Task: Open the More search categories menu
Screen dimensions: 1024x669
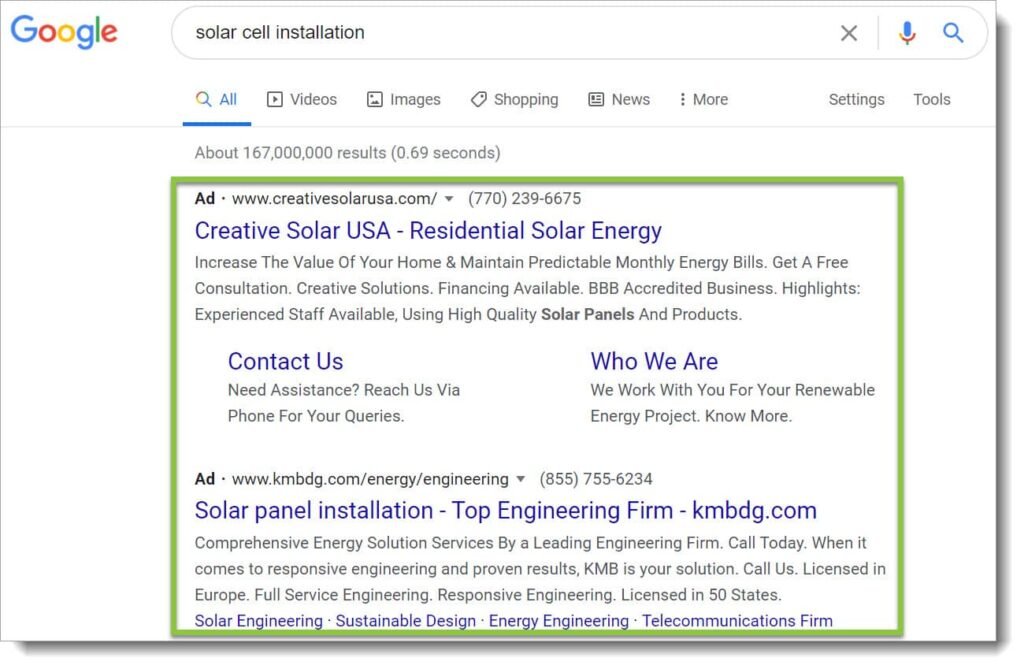Action: (704, 99)
